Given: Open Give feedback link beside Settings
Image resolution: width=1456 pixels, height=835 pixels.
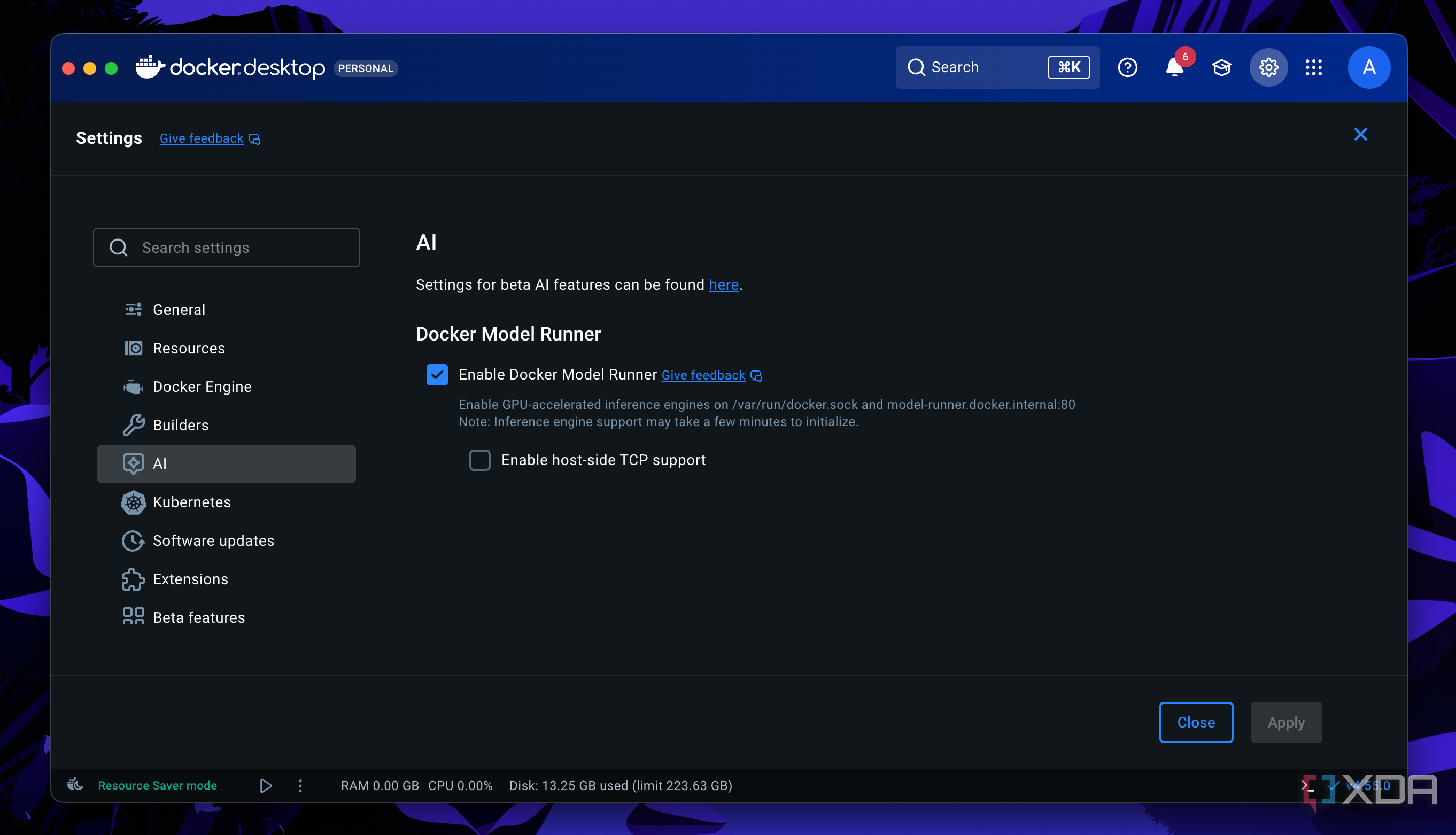Looking at the screenshot, I should (201, 139).
